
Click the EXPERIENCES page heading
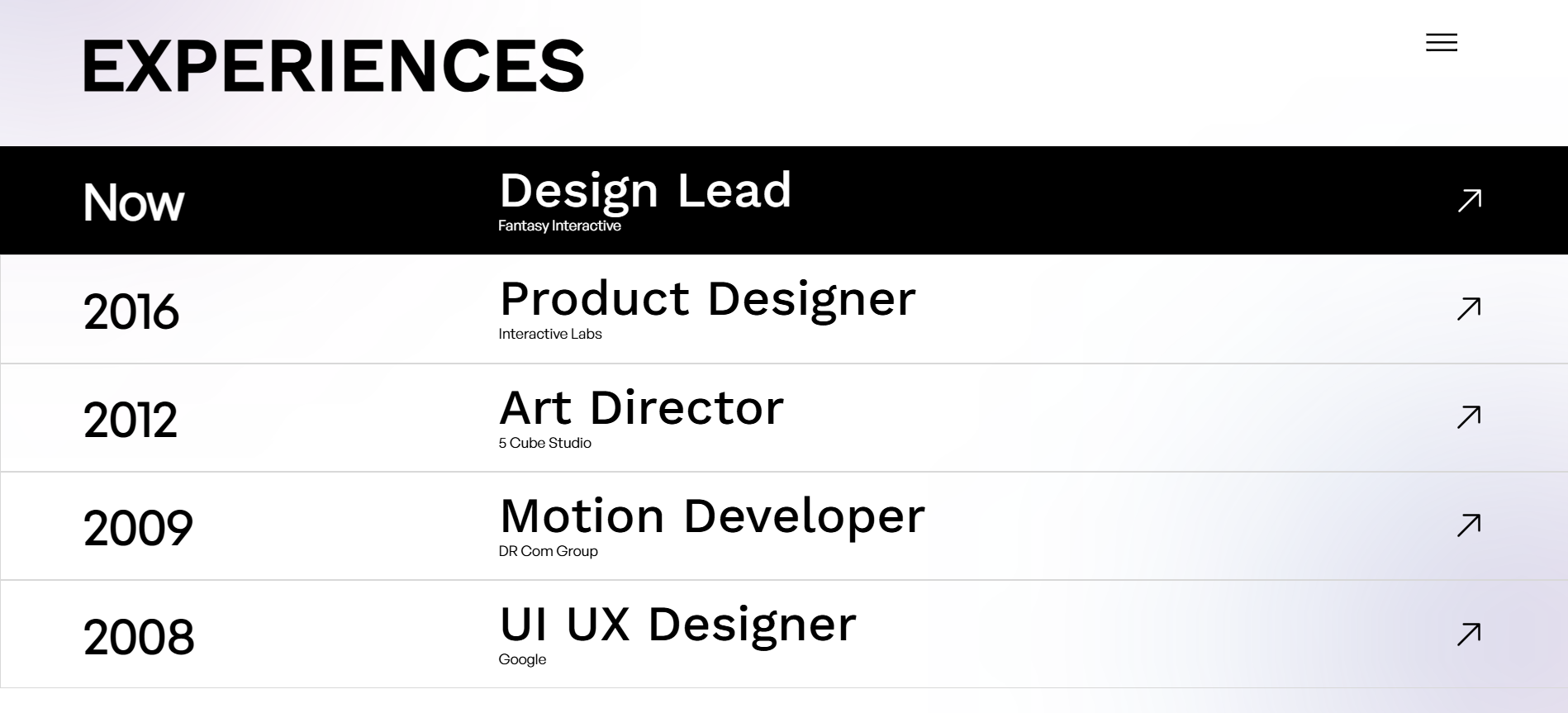pyautogui.click(x=334, y=66)
